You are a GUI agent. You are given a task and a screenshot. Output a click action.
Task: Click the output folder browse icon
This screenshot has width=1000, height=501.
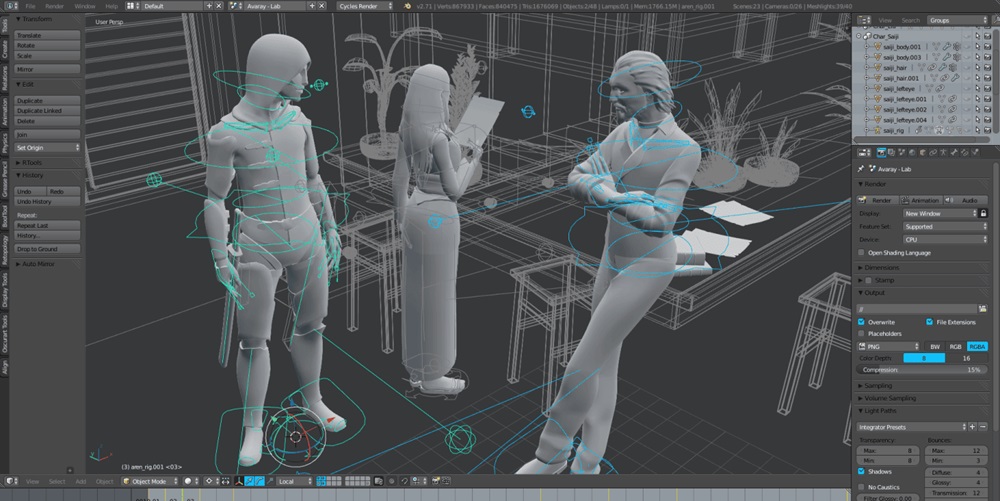pyautogui.click(x=983, y=309)
